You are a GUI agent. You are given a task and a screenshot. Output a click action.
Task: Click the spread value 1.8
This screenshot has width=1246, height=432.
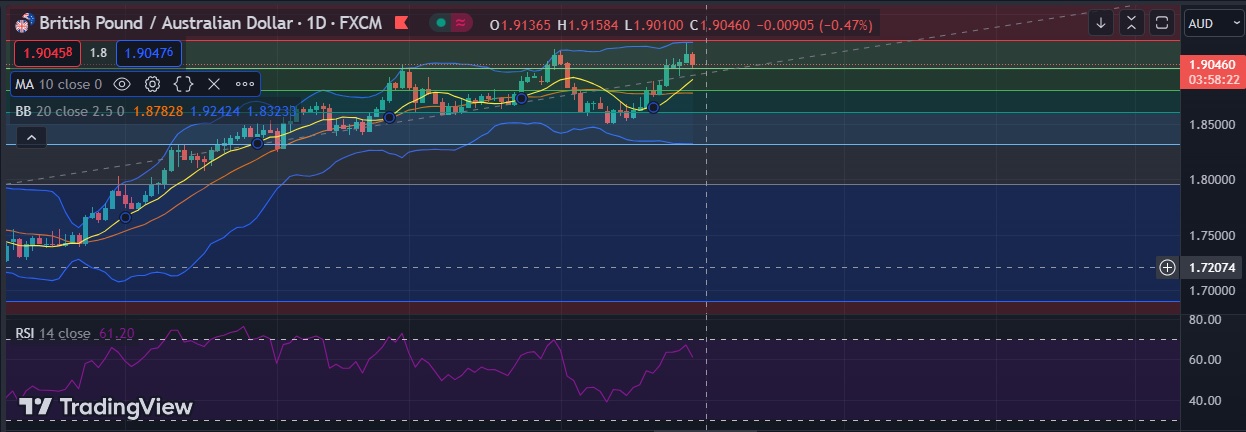click(98, 53)
